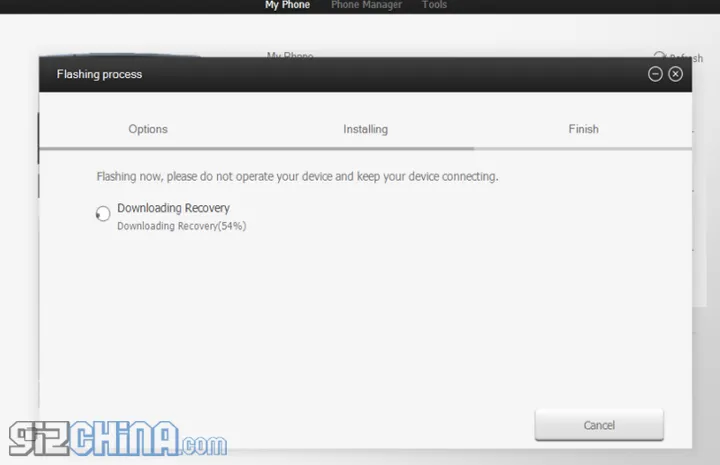This screenshot has height=465, width=720.
Task: Click the 'Flashing now' instruction message
Action: [297, 177]
